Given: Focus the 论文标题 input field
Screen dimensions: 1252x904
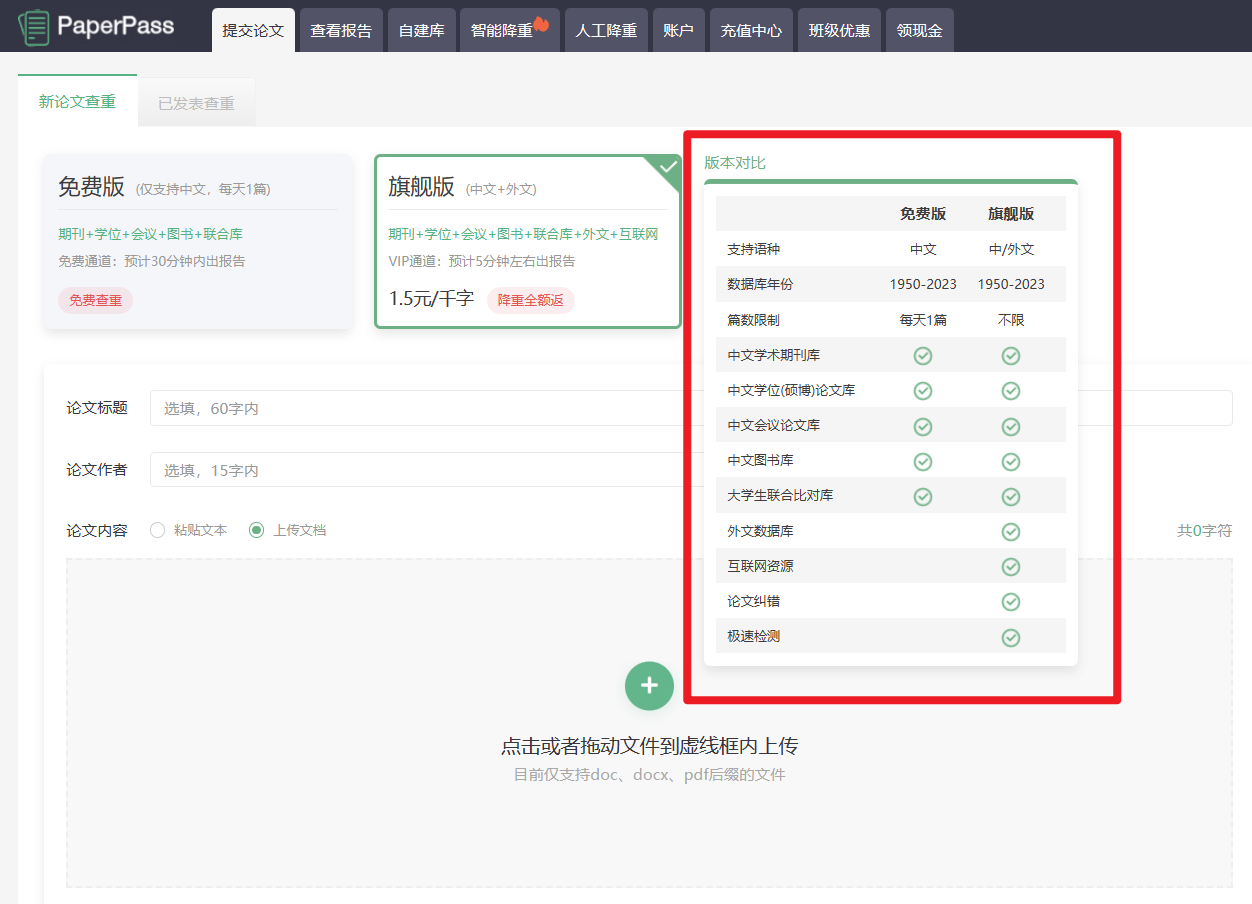Looking at the screenshot, I should point(691,408).
